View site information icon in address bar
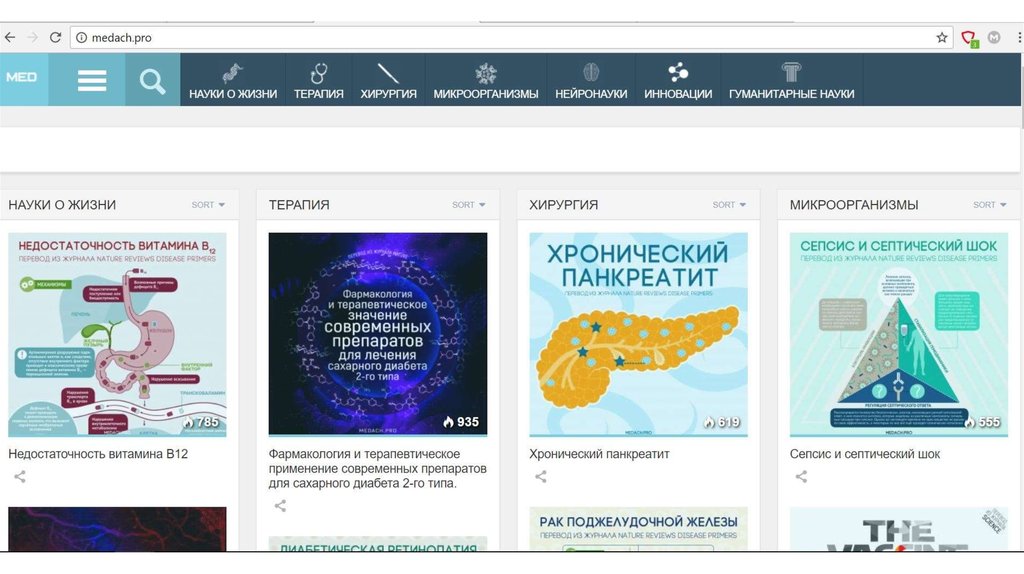This screenshot has height=574, width=1024. click(82, 38)
